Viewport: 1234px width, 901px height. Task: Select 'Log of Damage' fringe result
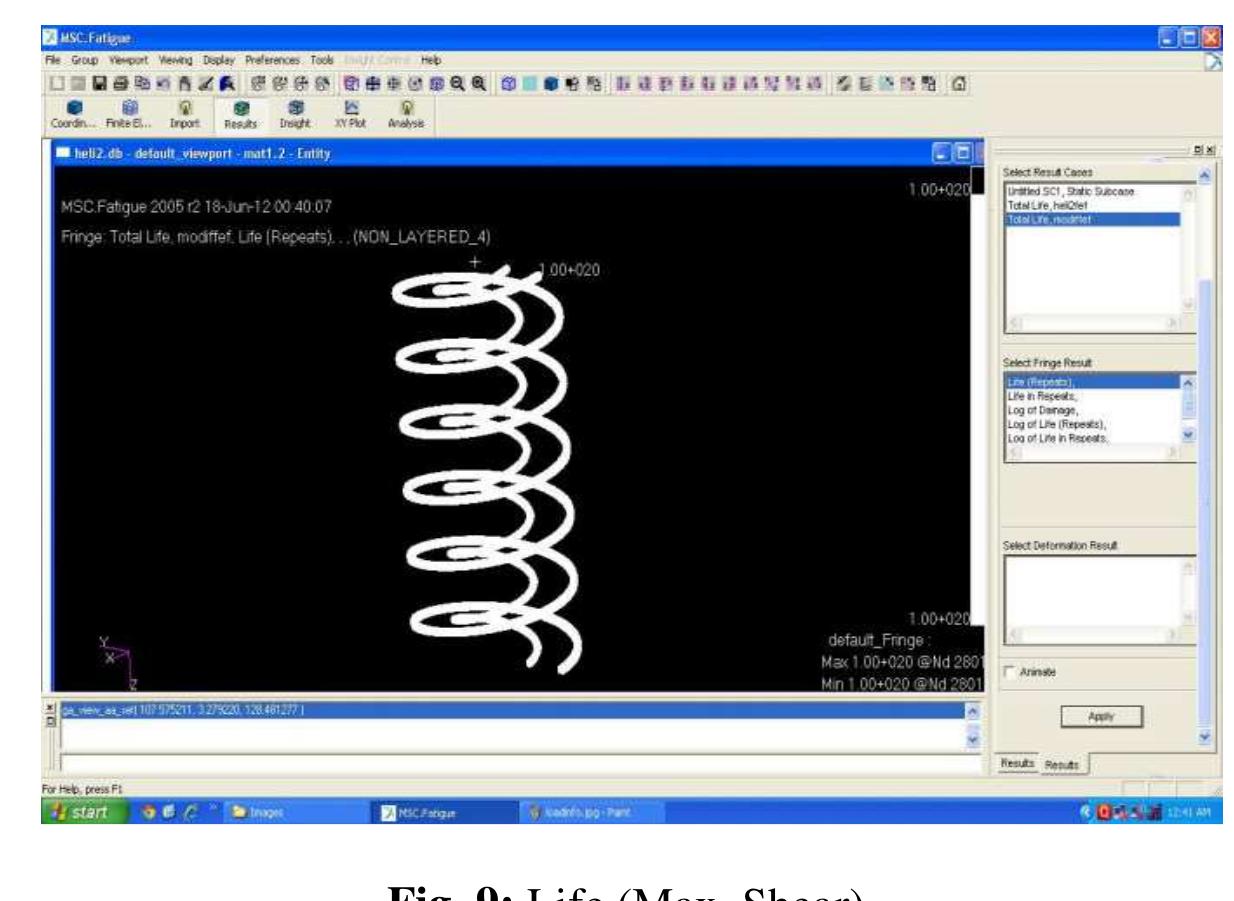point(1092,409)
